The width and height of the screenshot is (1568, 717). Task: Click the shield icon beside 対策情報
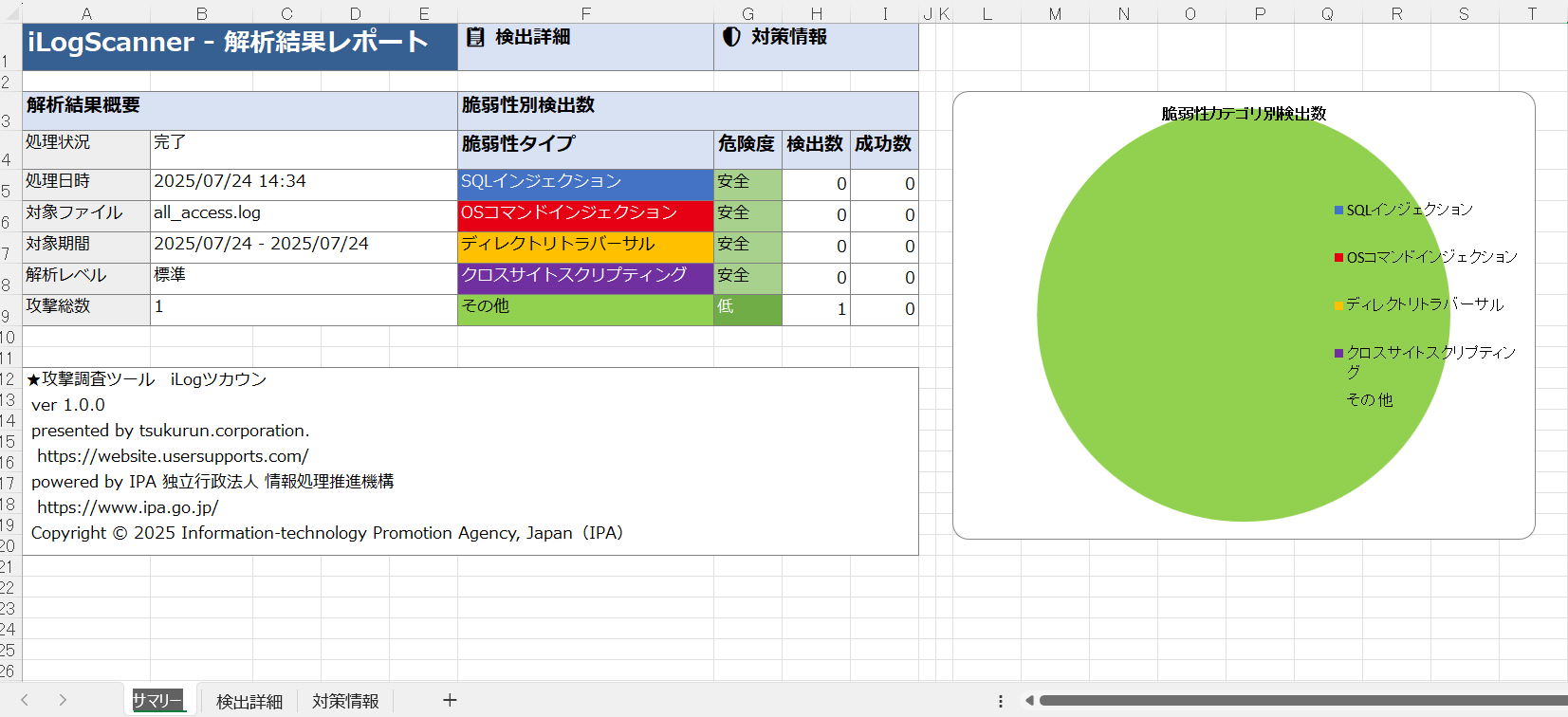(731, 37)
